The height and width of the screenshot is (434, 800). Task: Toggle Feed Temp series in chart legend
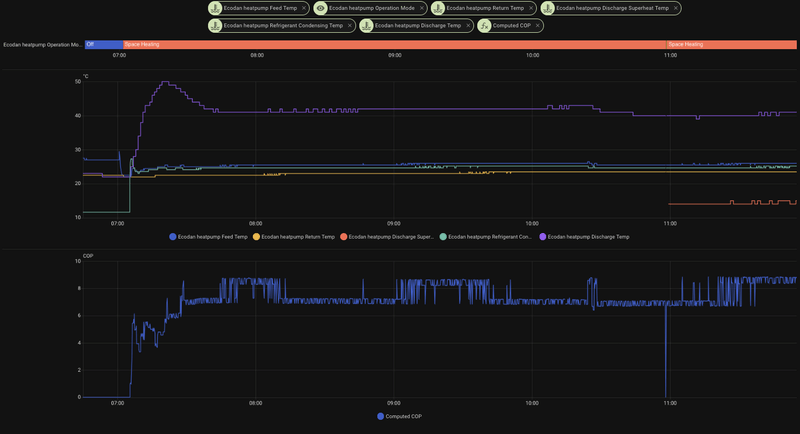tap(208, 237)
